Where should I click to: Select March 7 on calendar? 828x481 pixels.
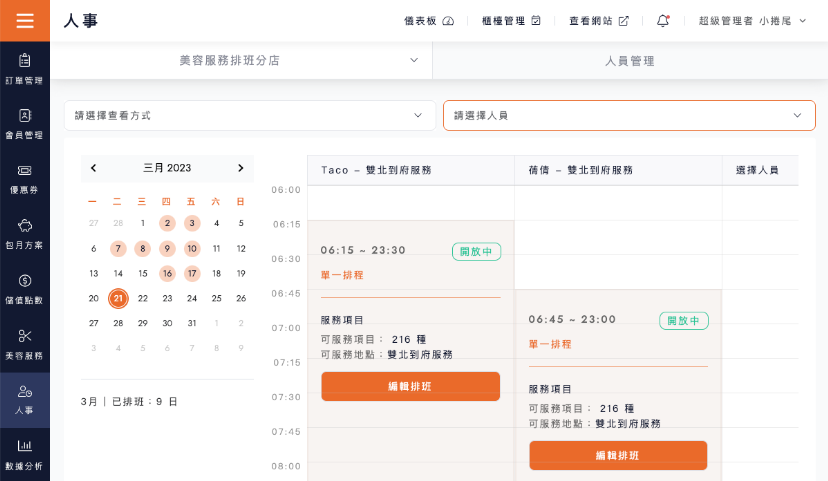118,248
